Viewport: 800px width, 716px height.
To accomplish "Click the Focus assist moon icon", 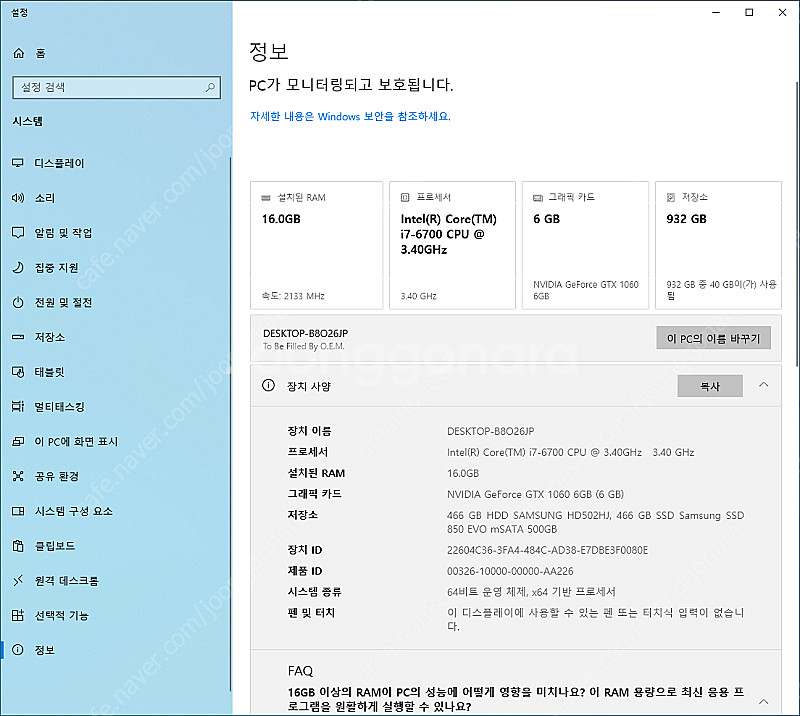I will [x=18, y=267].
